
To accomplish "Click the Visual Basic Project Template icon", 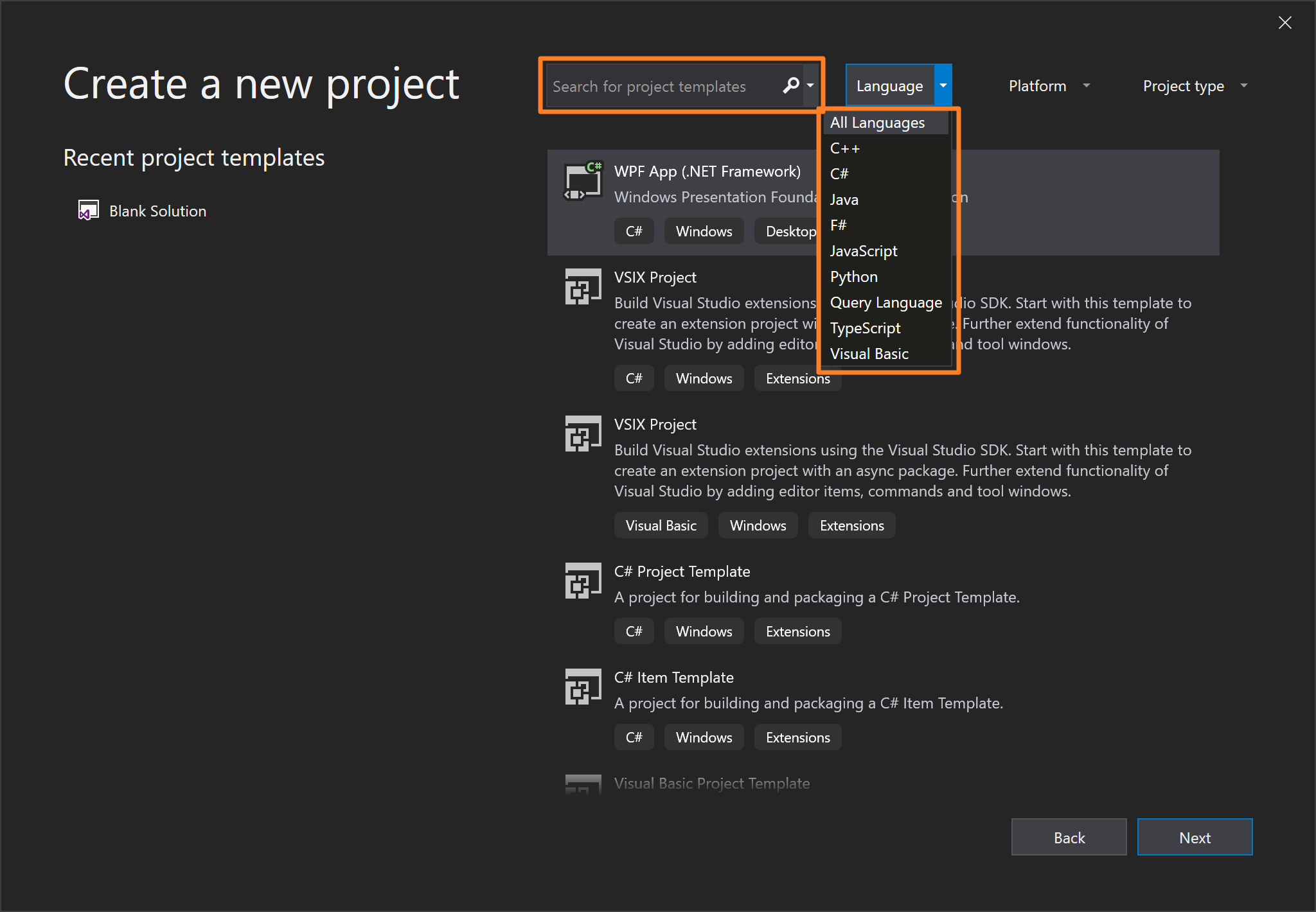I will click(x=582, y=783).
